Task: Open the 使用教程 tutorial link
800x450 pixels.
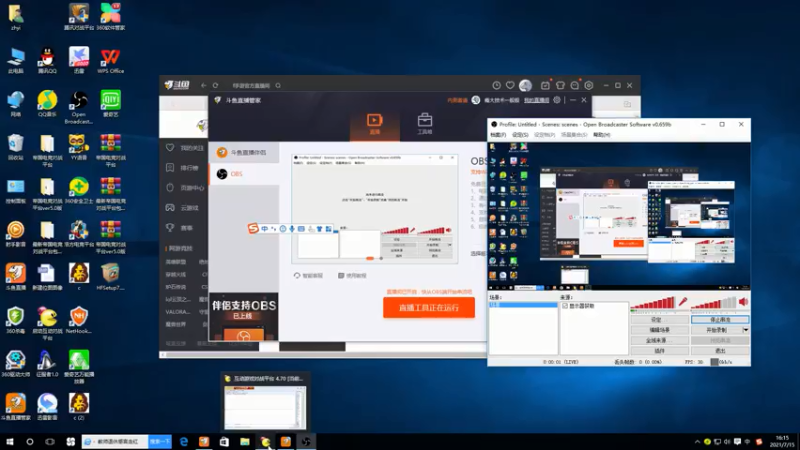Action: [x=352, y=276]
